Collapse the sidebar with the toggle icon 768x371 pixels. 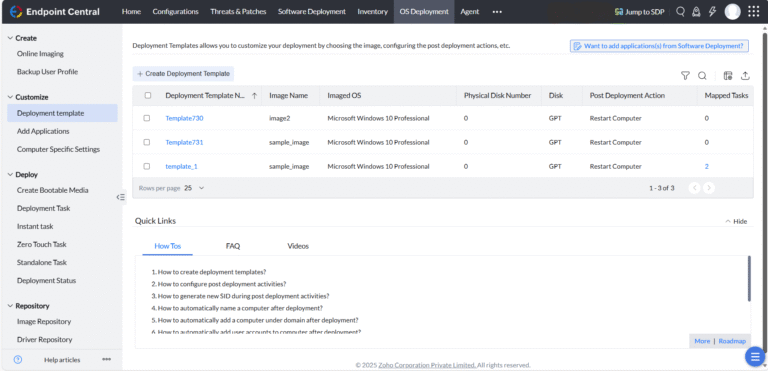pos(120,197)
